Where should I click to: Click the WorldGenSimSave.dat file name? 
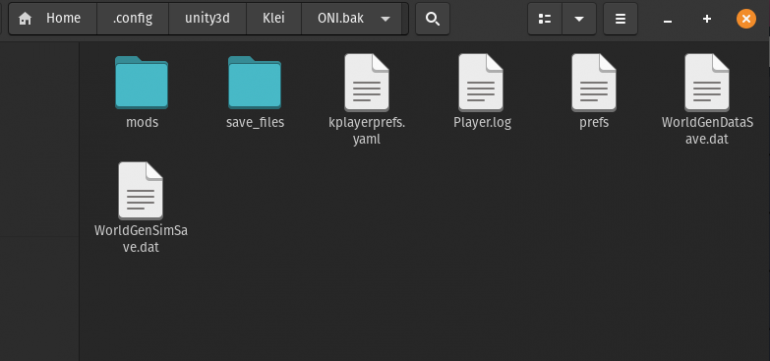[x=140, y=239]
